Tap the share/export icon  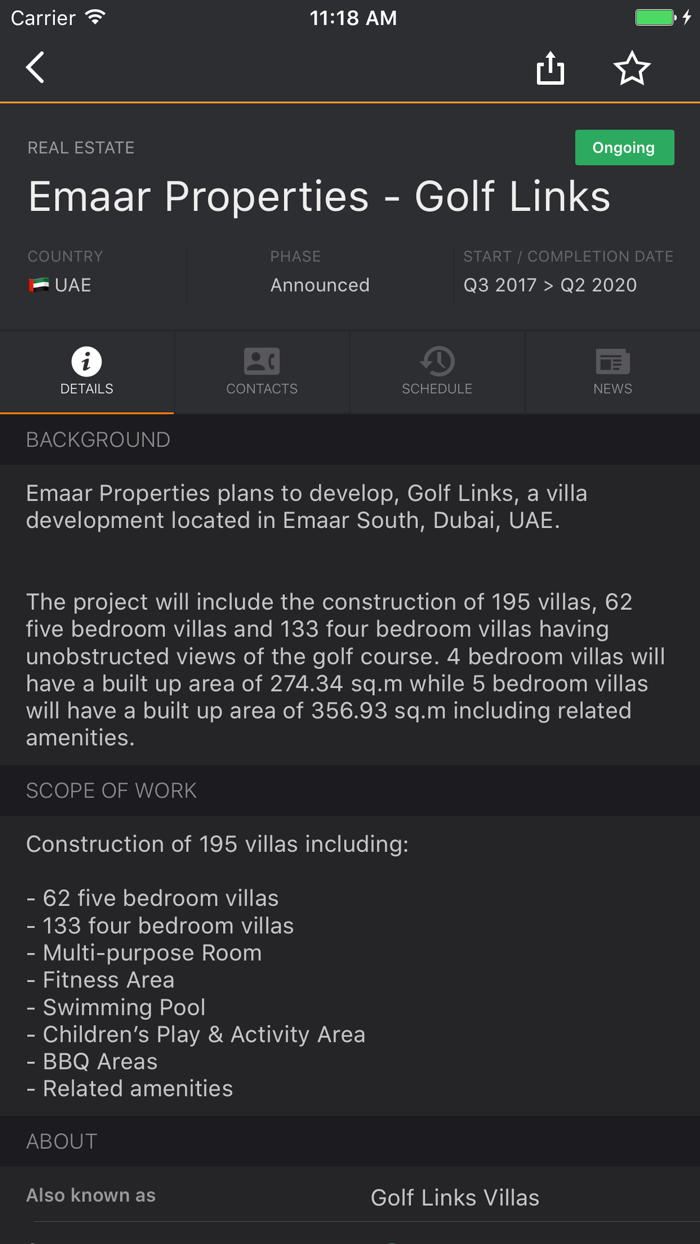click(x=550, y=68)
